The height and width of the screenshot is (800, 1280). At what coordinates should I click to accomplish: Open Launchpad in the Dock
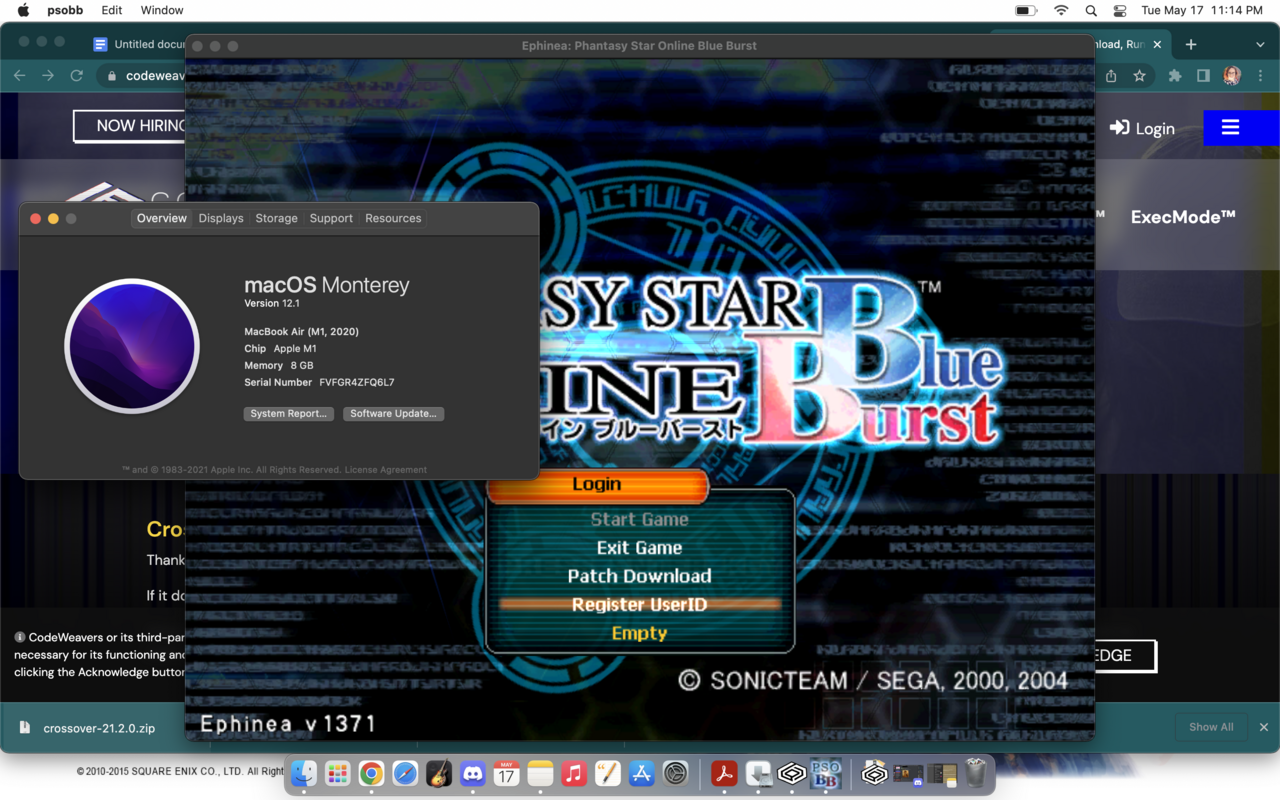[x=338, y=773]
